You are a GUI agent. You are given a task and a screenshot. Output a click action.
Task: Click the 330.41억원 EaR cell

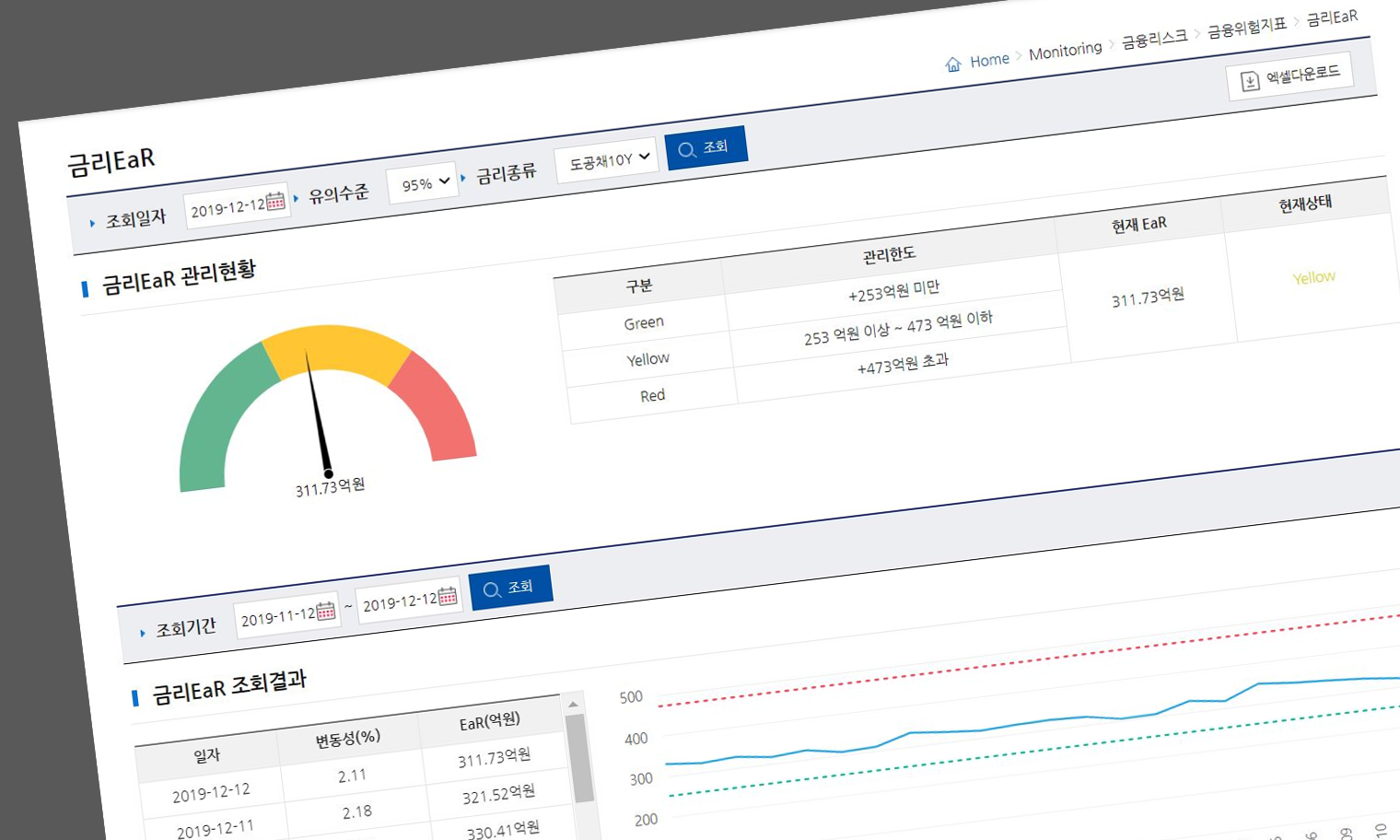point(503,831)
